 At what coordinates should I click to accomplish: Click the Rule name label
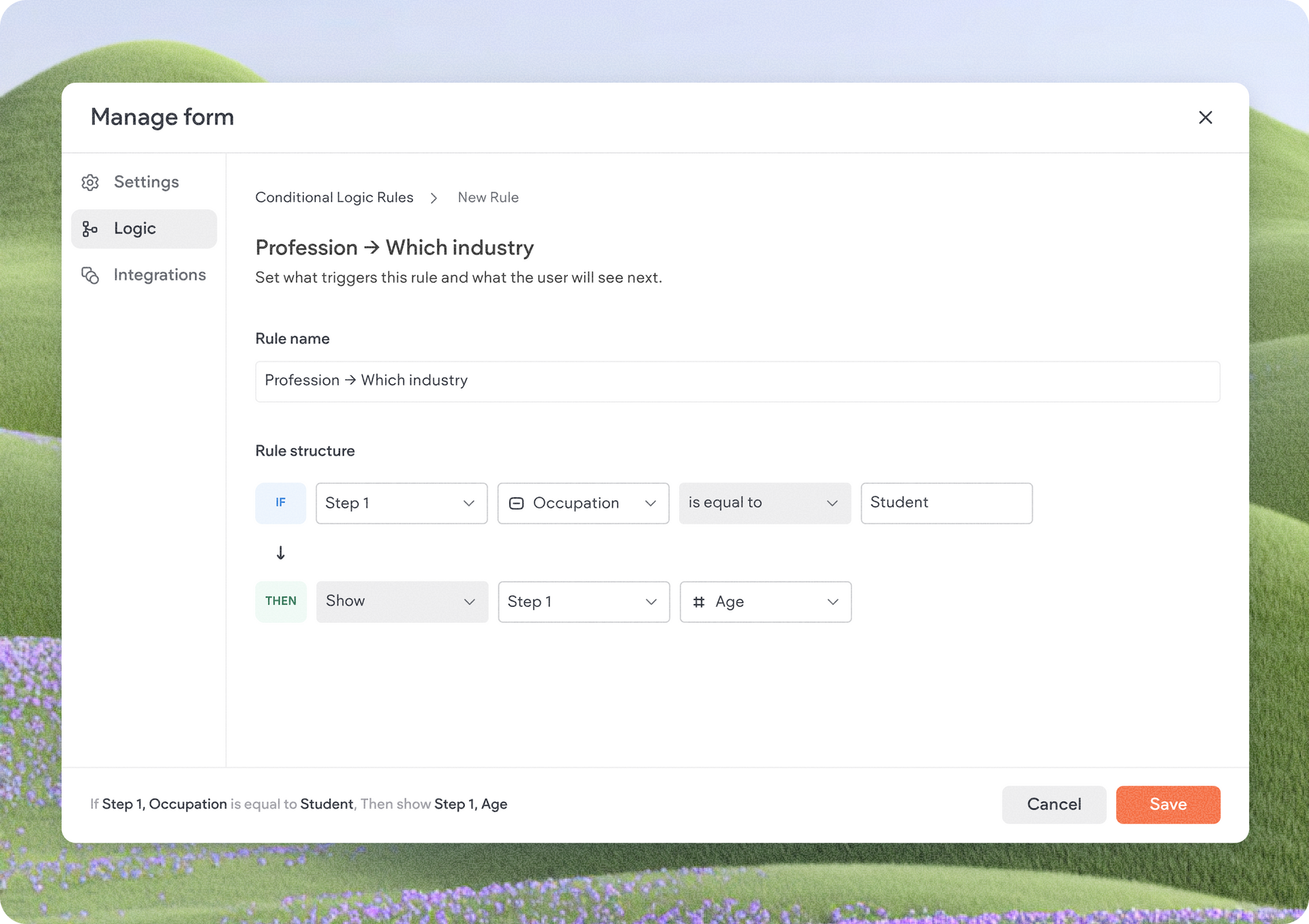pos(292,339)
